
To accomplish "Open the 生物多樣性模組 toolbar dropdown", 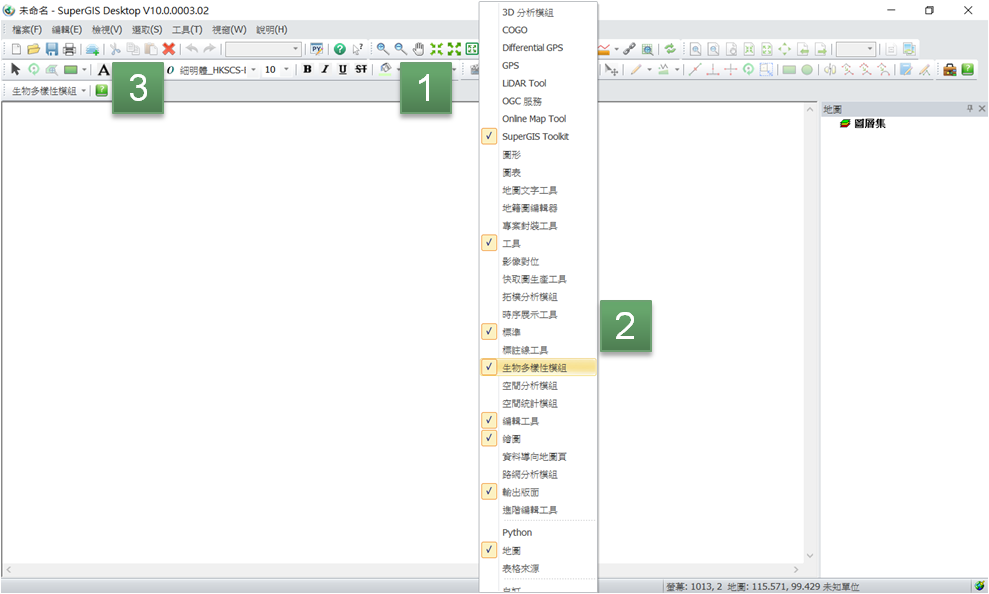I will 84,91.
